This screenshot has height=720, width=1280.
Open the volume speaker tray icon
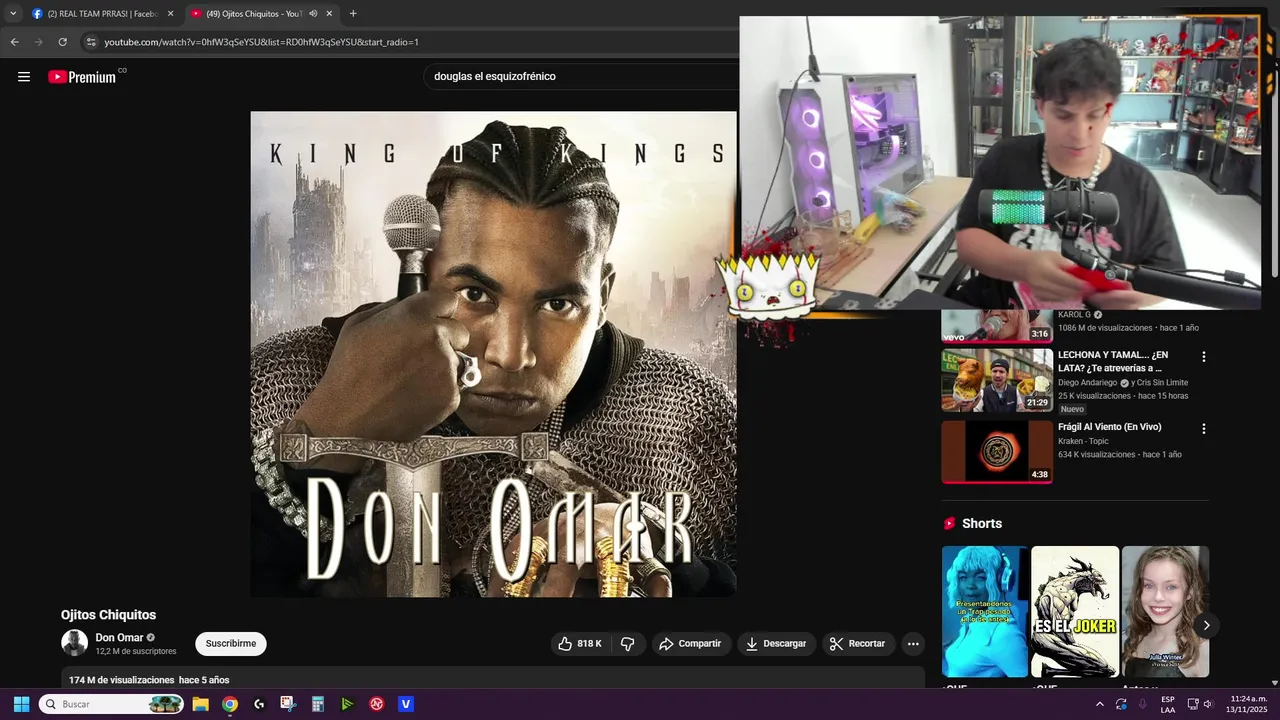[x=1208, y=704]
